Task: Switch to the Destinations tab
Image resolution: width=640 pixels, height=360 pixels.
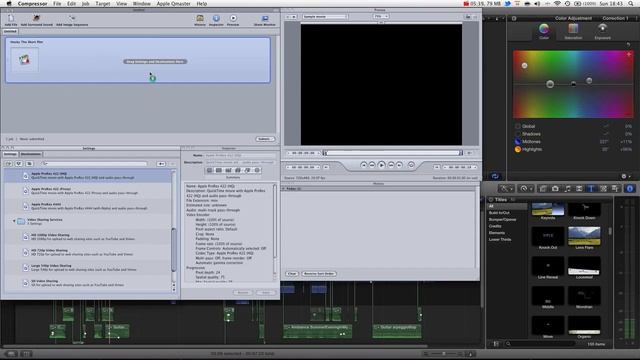Action: [x=31, y=154]
